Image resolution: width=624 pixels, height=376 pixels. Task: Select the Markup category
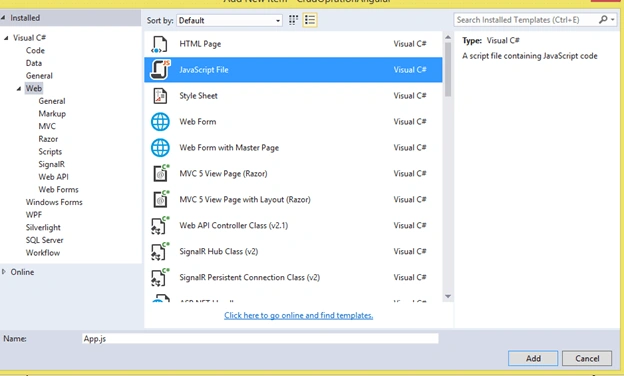pos(52,114)
